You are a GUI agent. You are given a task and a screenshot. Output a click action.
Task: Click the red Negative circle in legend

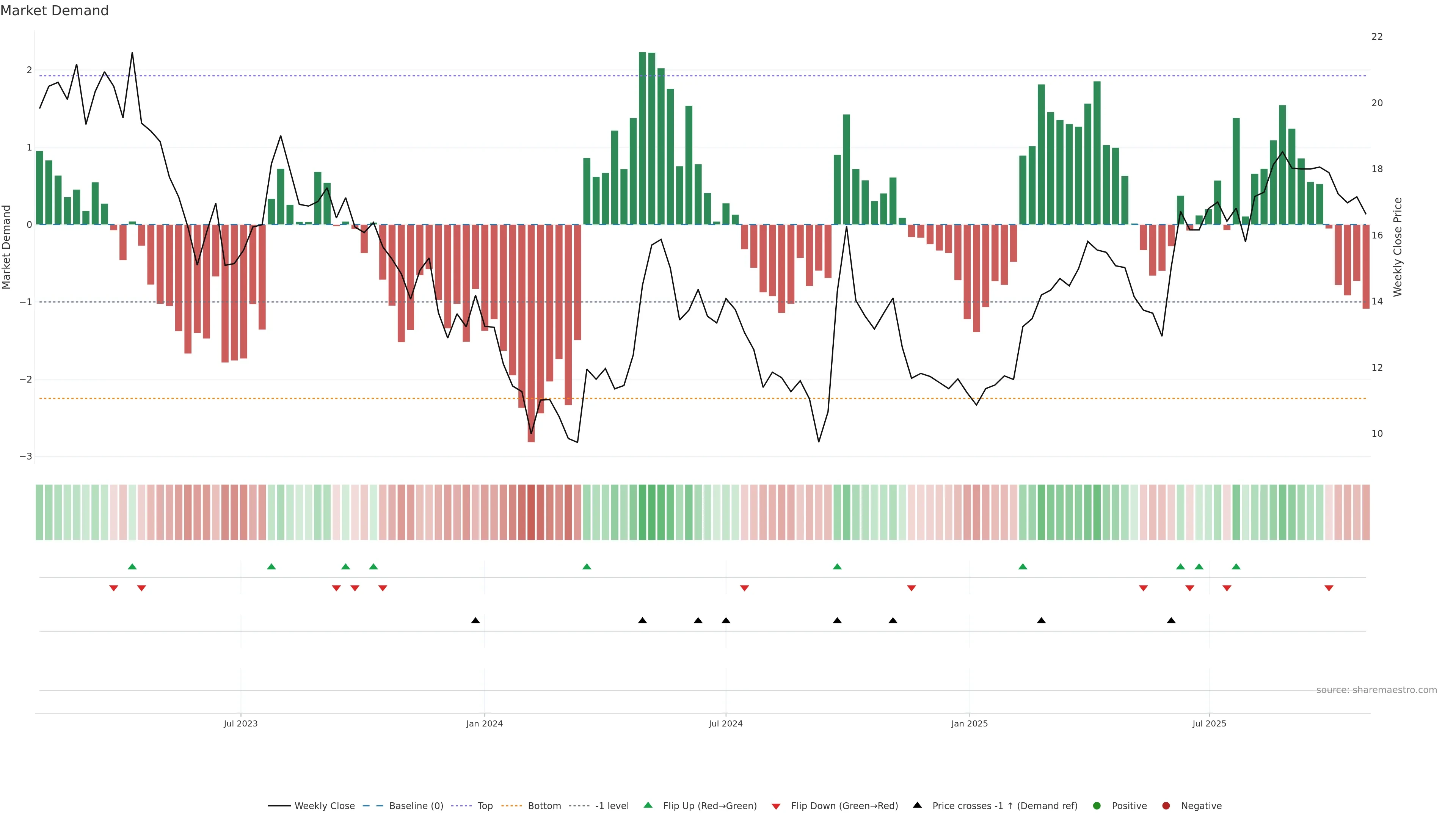(x=1166, y=806)
